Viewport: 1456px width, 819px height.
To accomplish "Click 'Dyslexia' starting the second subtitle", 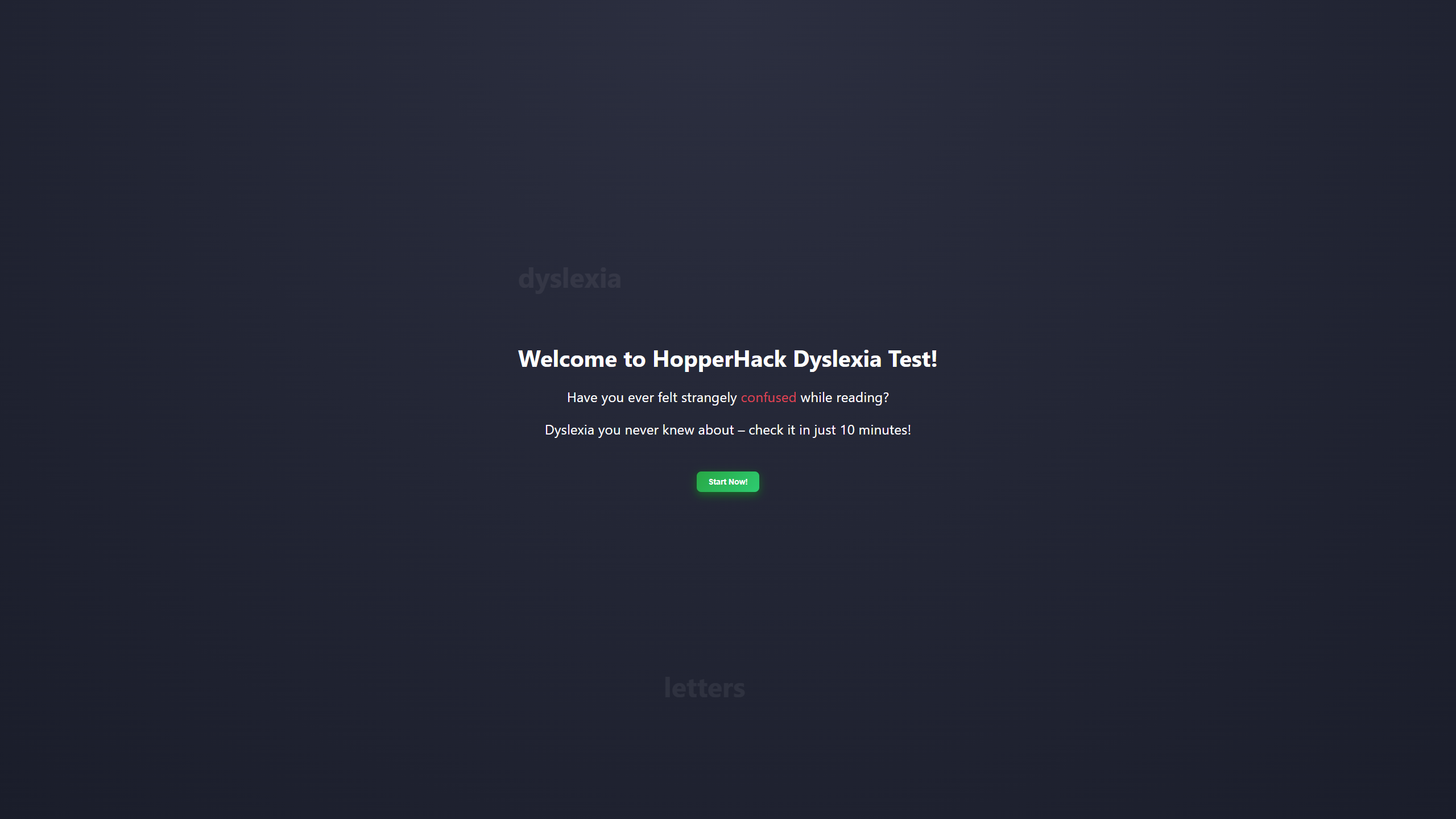I will point(569,430).
